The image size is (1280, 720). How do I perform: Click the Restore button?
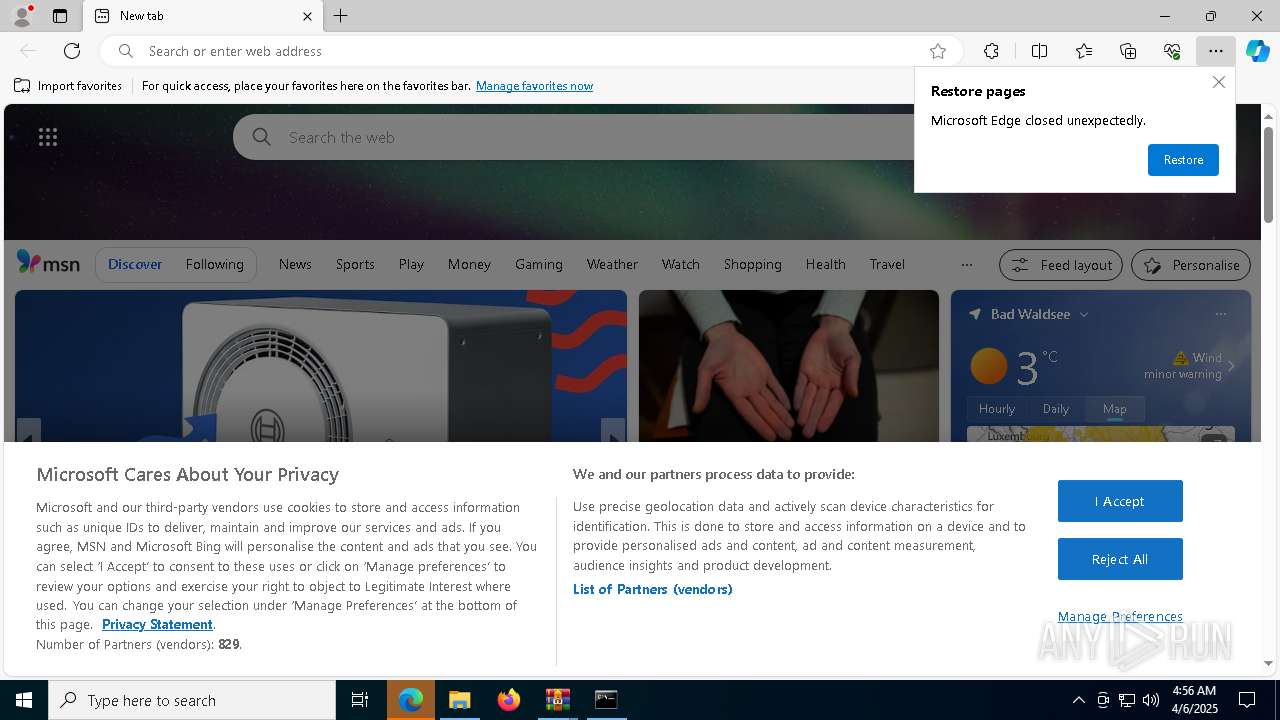coord(1183,160)
